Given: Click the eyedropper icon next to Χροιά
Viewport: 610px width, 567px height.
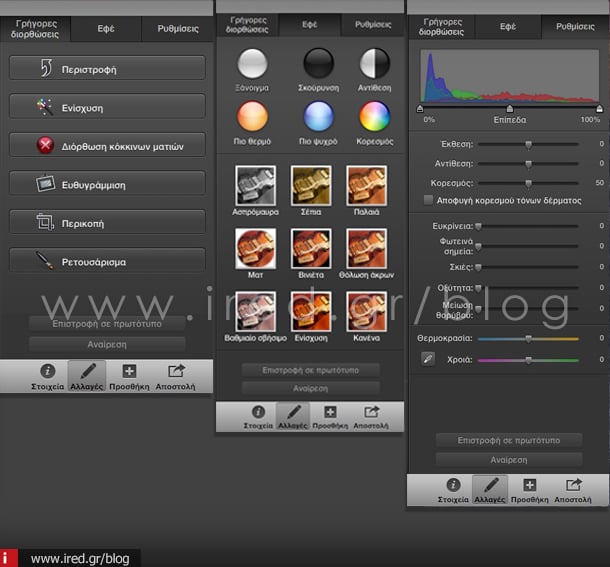Looking at the screenshot, I should 428,359.
